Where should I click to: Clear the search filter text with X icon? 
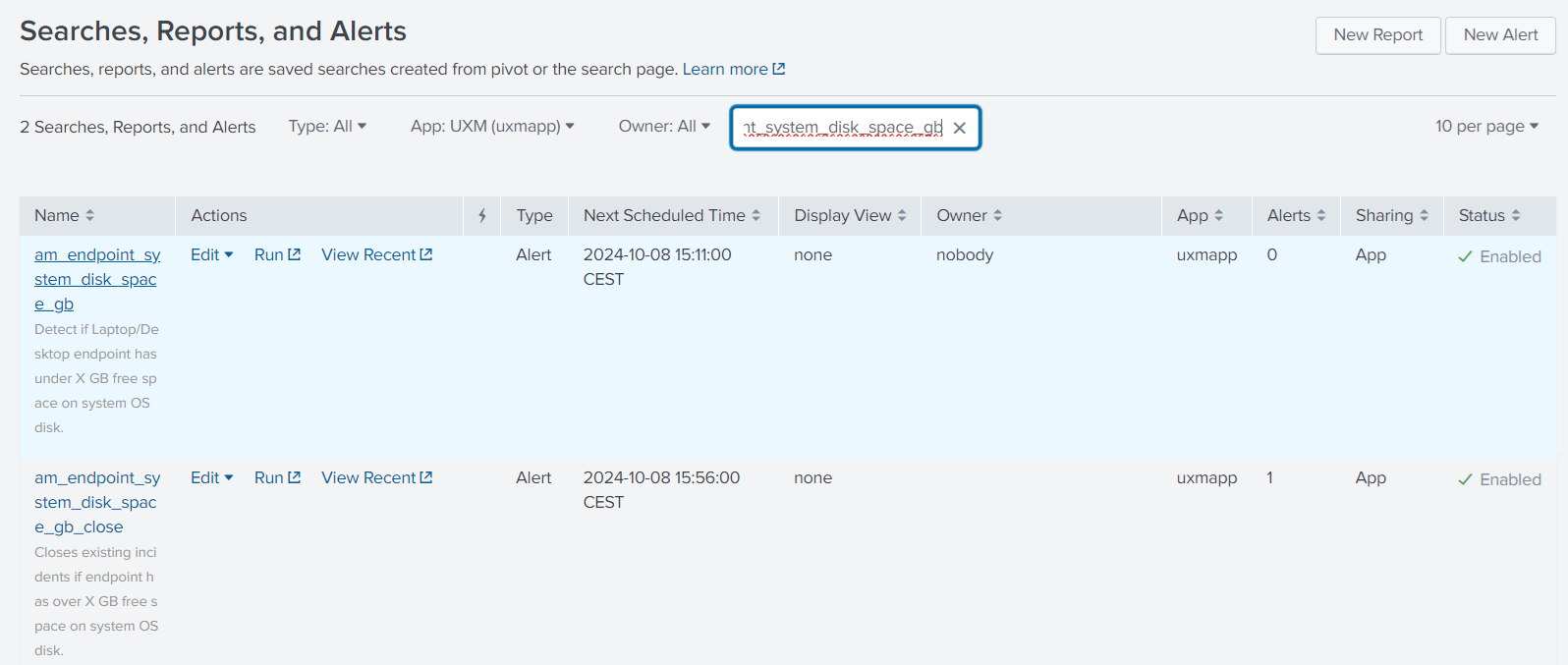point(960,128)
